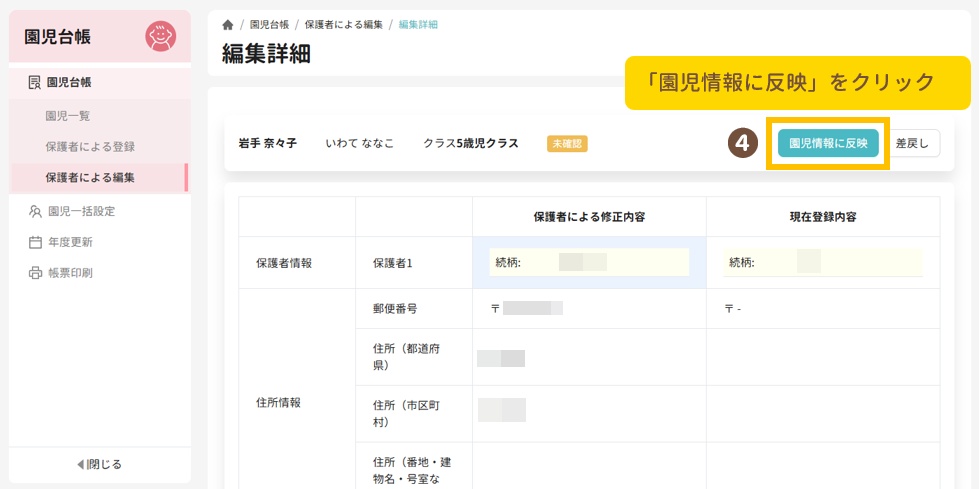Image resolution: width=979 pixels, height=489 pixels.
Task: Click 続柄 field under 保護者による修正内容
Action: (x=589, y=263)
